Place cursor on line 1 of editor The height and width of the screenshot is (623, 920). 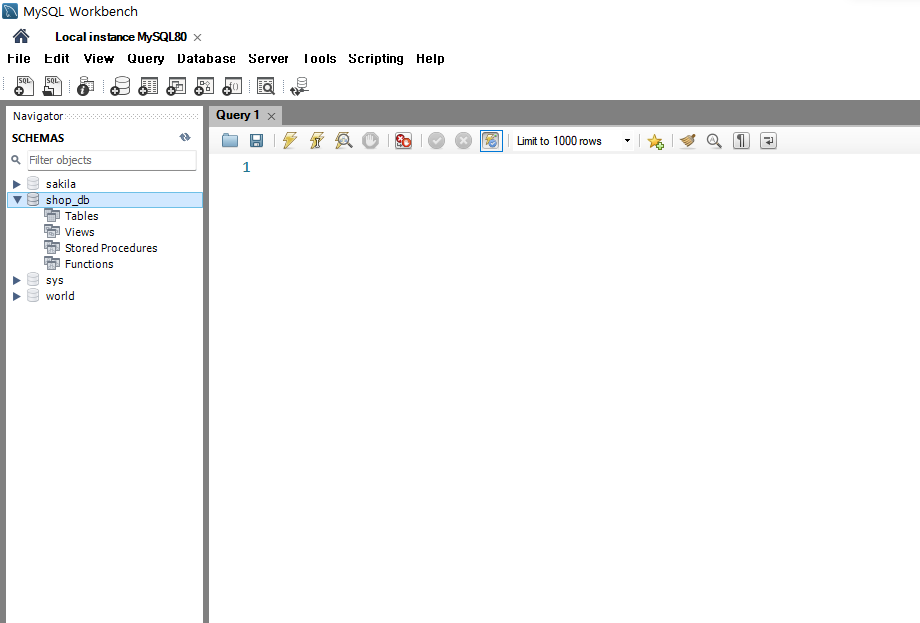point(563,168)
